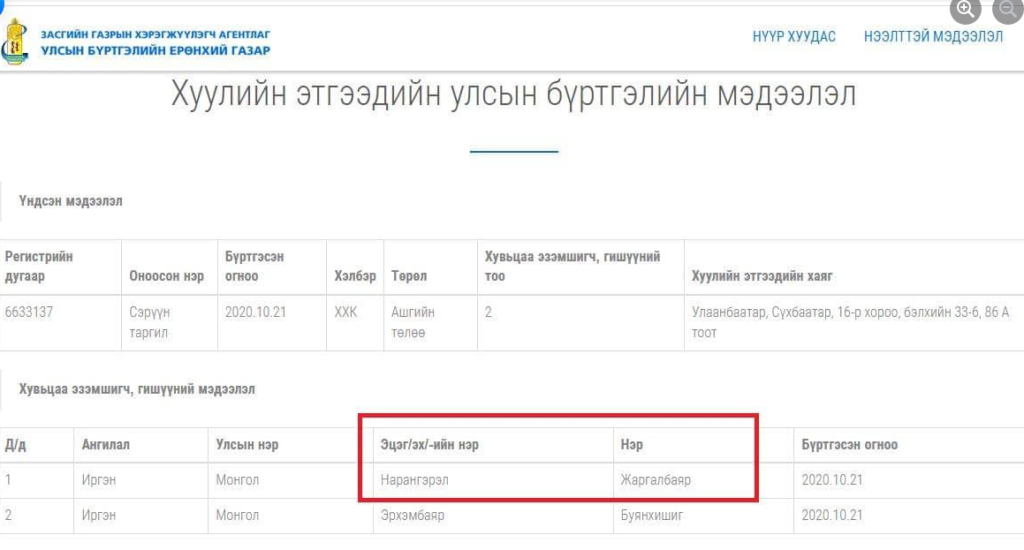Click the Регистрийн дугаар column header
The height and width of the screenshot is (550, 1024).
tap(39, 266)
